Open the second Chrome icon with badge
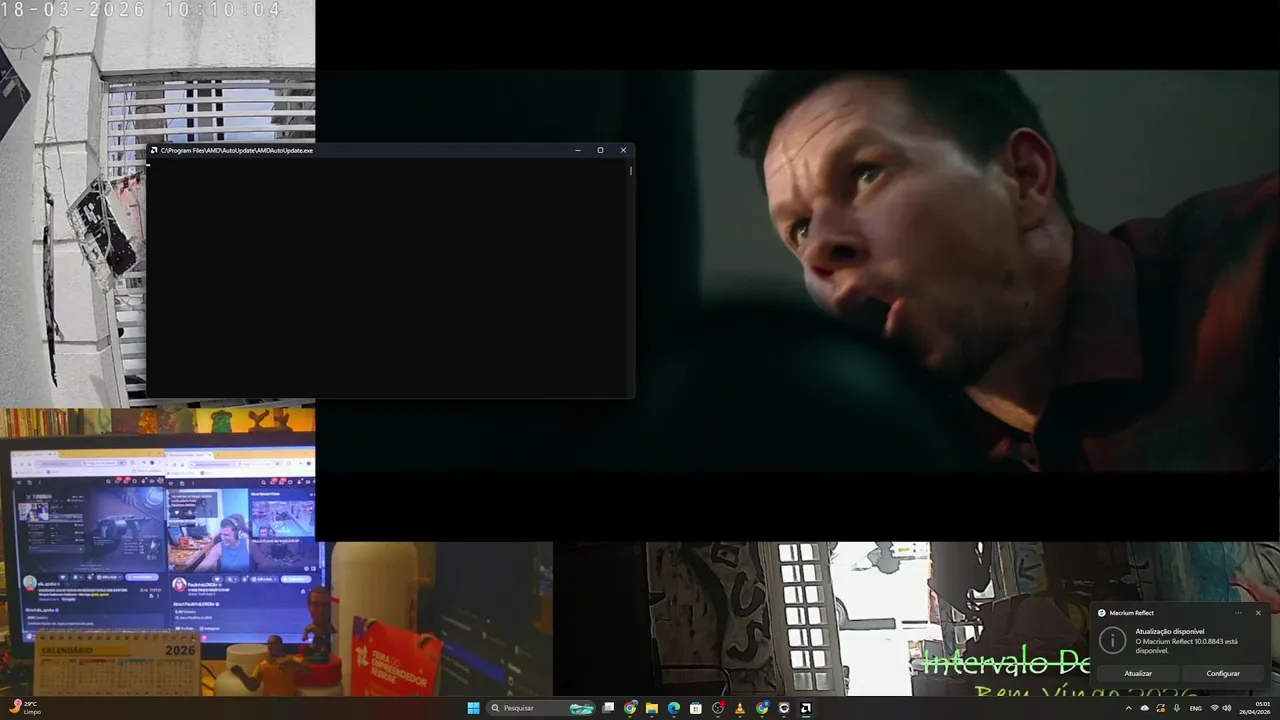 tap(762, 708)
